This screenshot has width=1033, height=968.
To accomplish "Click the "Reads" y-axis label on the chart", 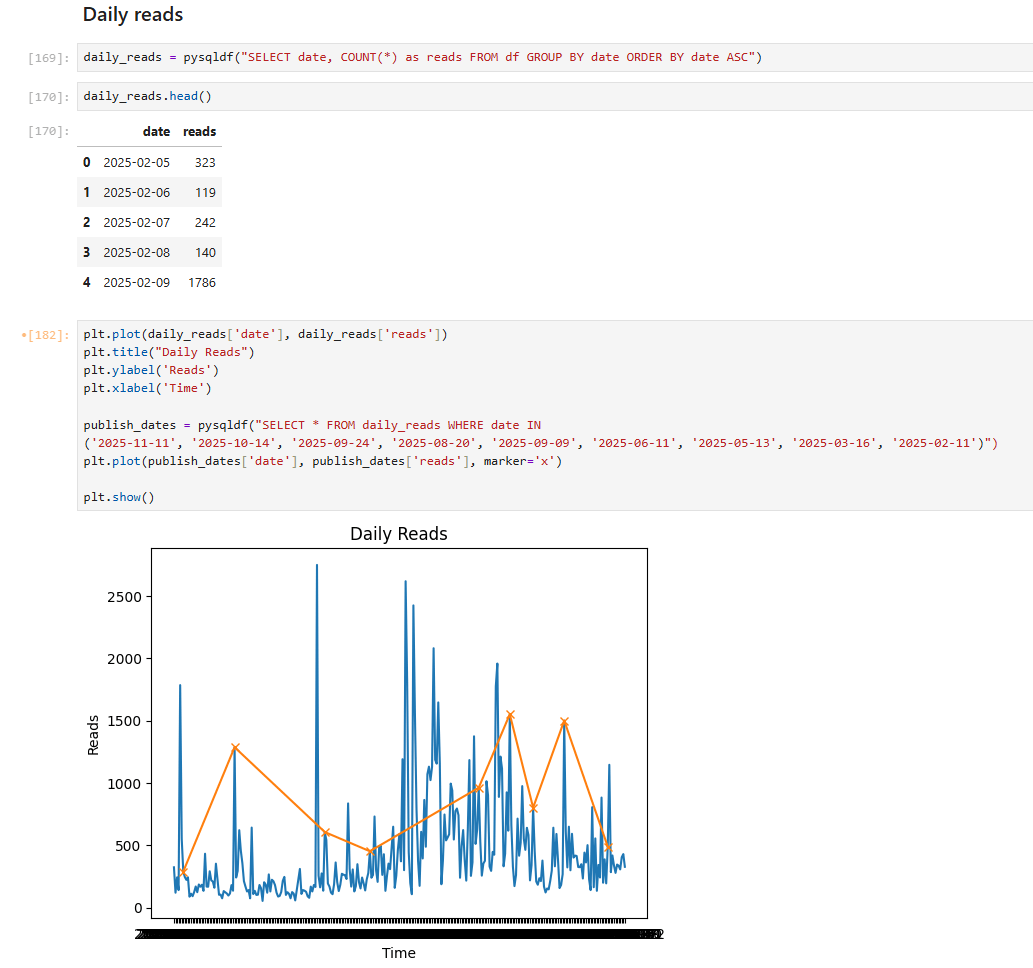I will (94, 734).
